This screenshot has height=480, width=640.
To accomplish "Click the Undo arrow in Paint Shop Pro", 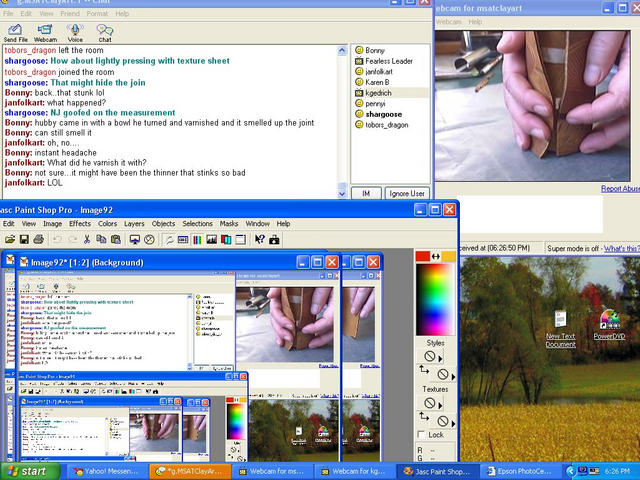I will tap(58, 240).
